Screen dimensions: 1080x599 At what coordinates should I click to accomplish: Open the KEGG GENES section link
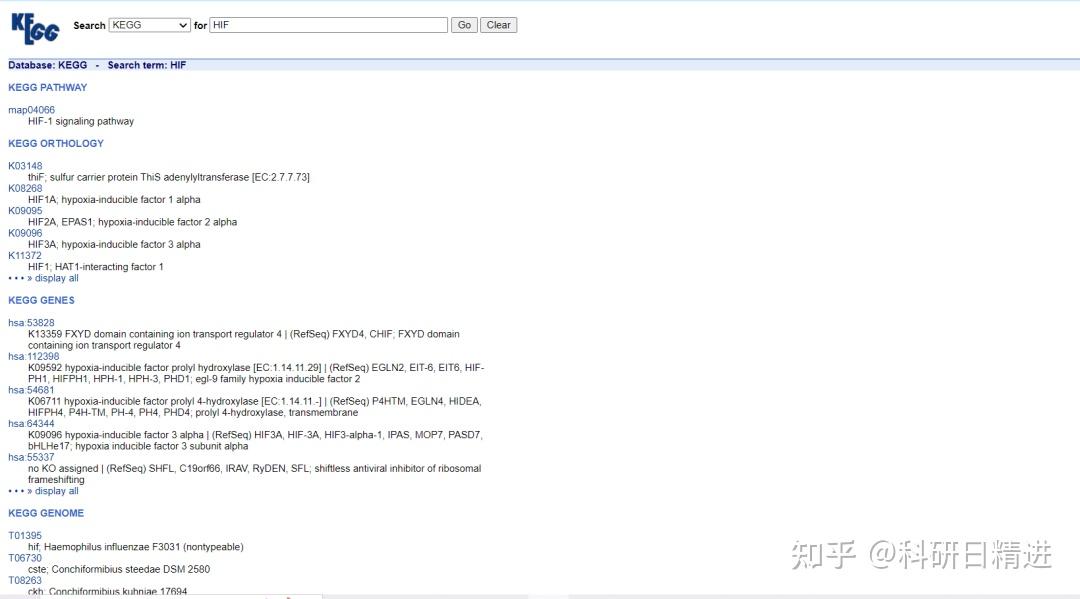pos(41,300)
